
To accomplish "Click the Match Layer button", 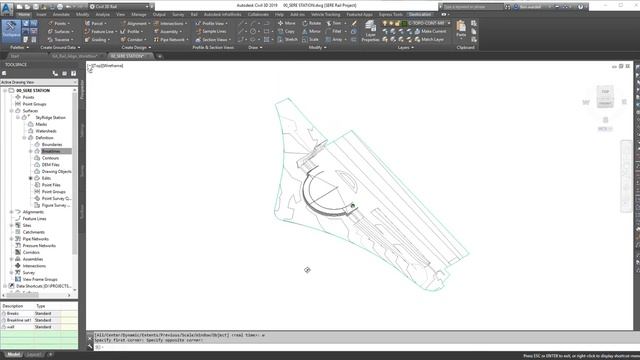I will 429,40.
